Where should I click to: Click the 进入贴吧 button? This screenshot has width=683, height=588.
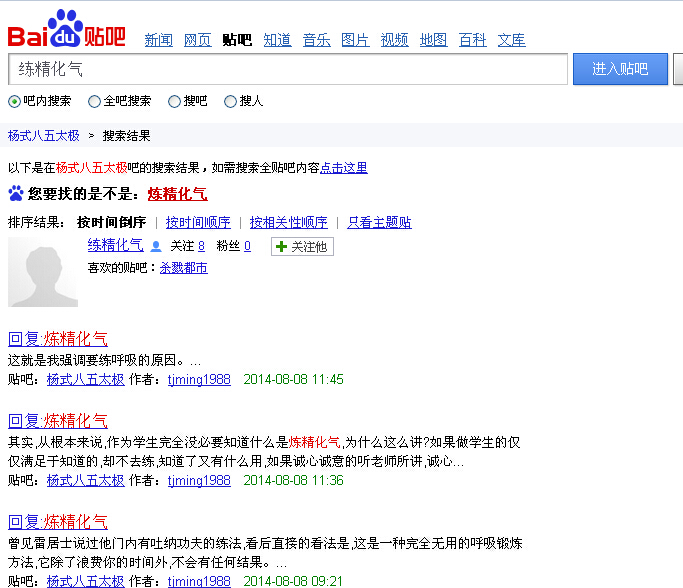tap(620, 69)
